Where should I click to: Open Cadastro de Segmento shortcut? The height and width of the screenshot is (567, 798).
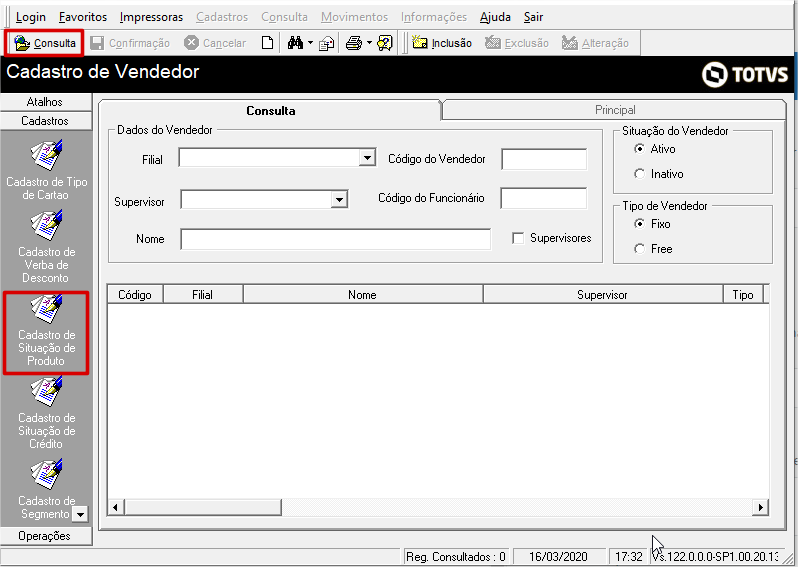pyautogui.click(x=46, y=489)
